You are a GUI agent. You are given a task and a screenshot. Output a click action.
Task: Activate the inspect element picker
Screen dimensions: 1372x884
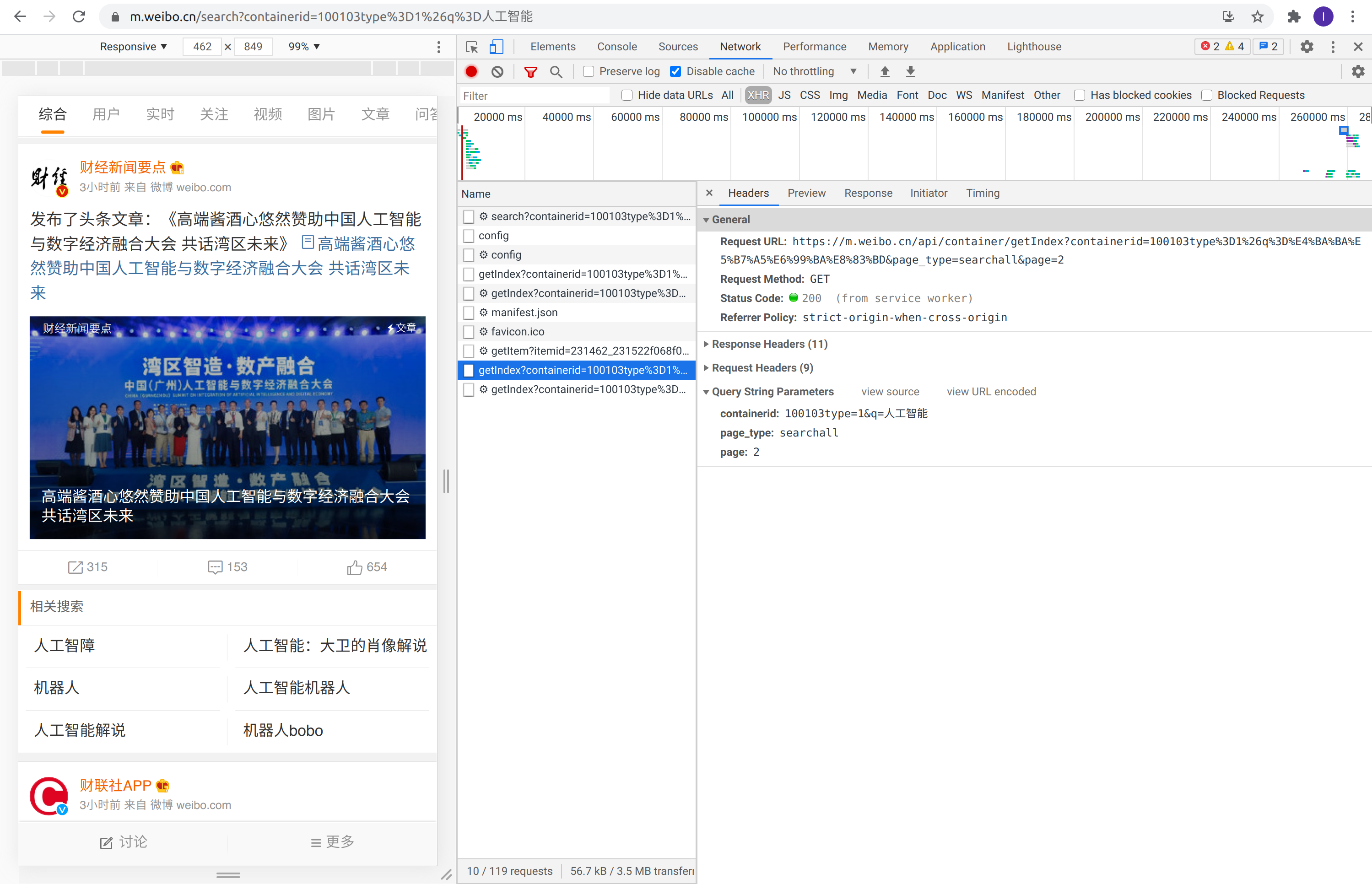[472, 47]
